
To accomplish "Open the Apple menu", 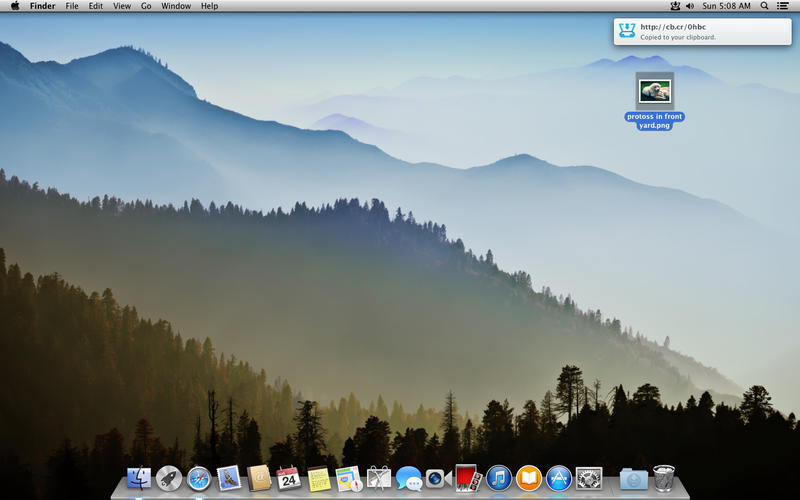I will click(15, 6).
